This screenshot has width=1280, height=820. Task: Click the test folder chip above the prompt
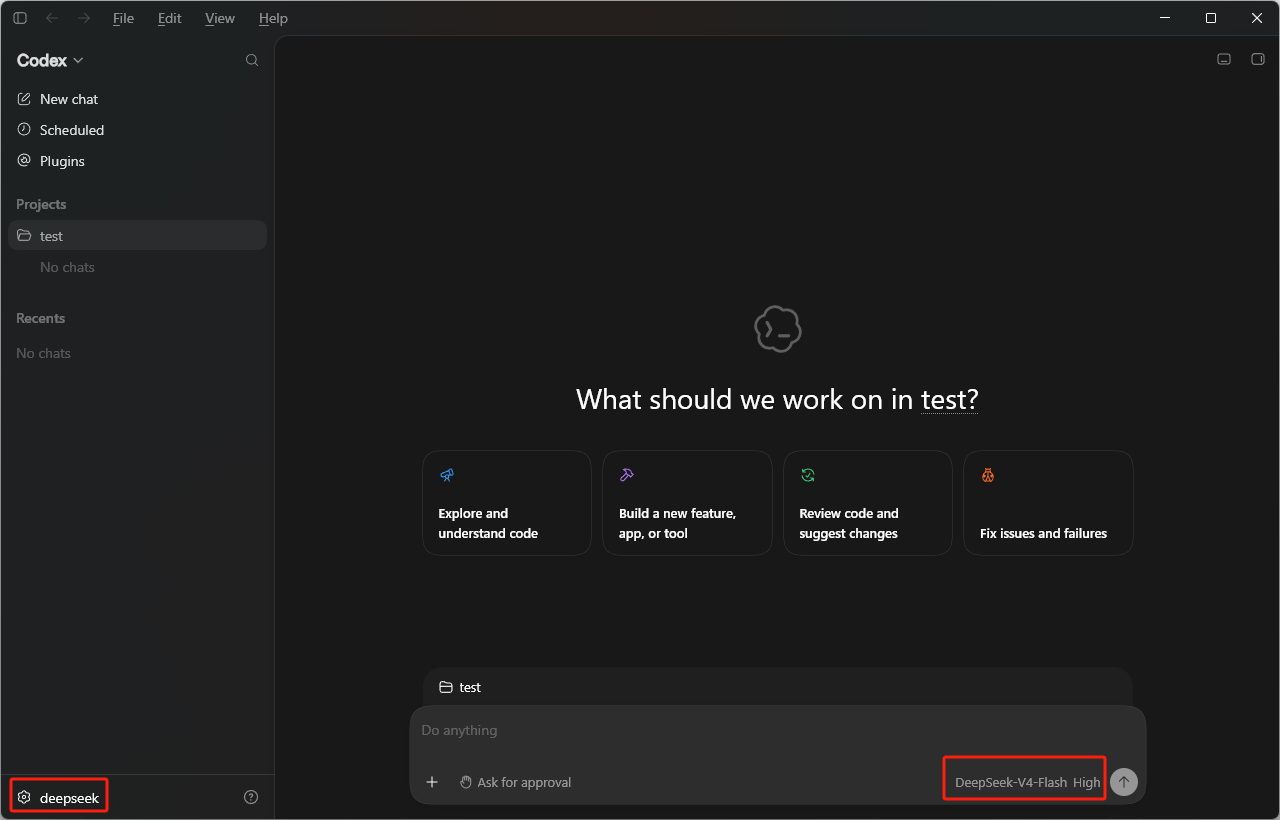(461, 687)
